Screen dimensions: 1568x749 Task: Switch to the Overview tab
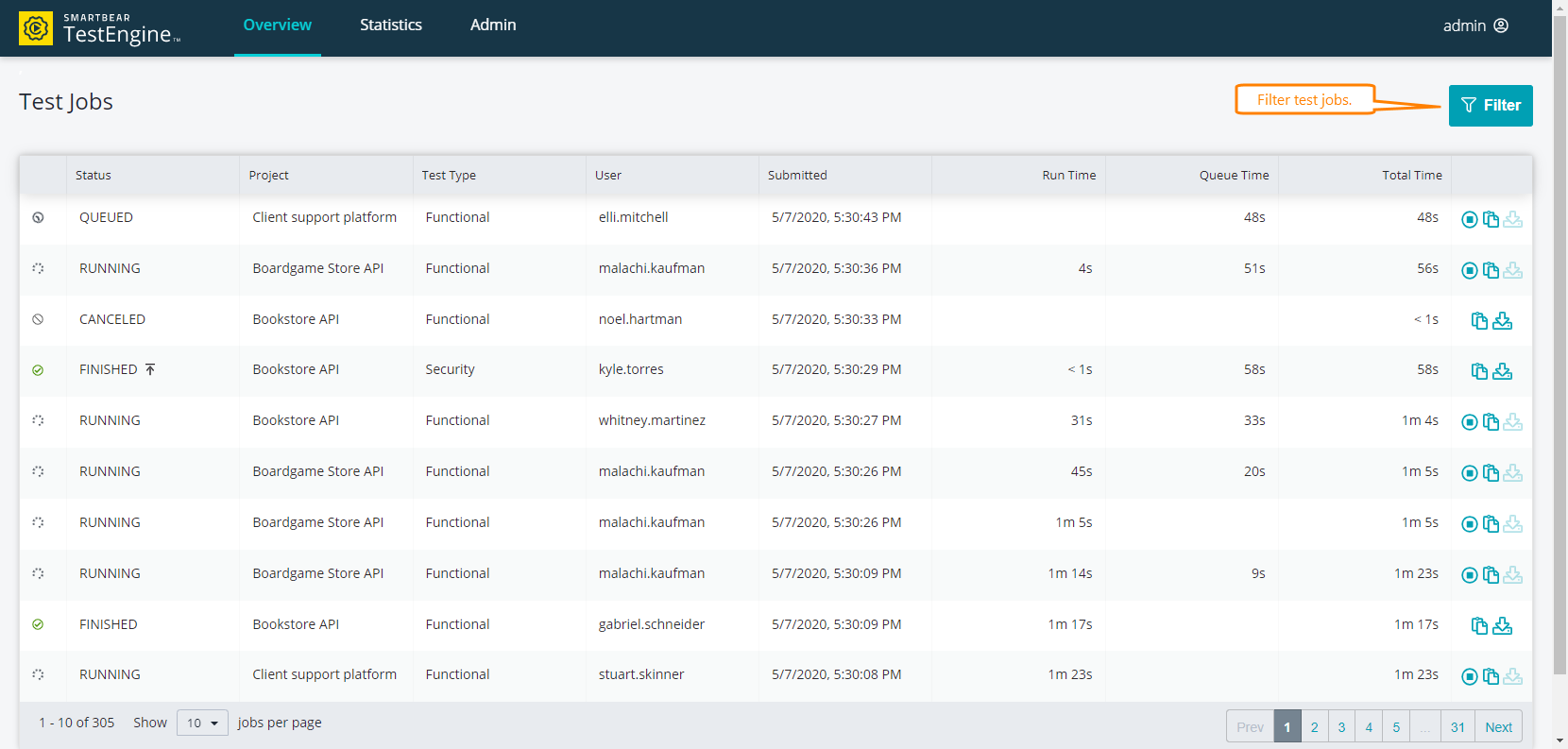point(277,26)
